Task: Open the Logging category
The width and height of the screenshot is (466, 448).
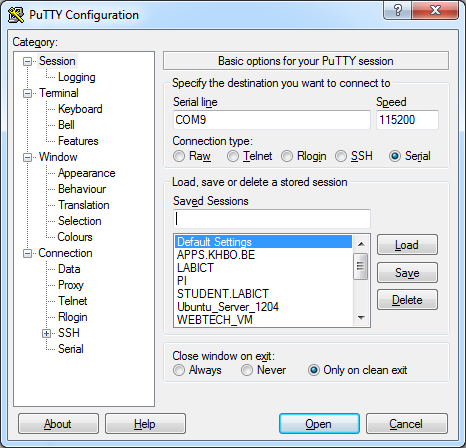Action: 77,77
